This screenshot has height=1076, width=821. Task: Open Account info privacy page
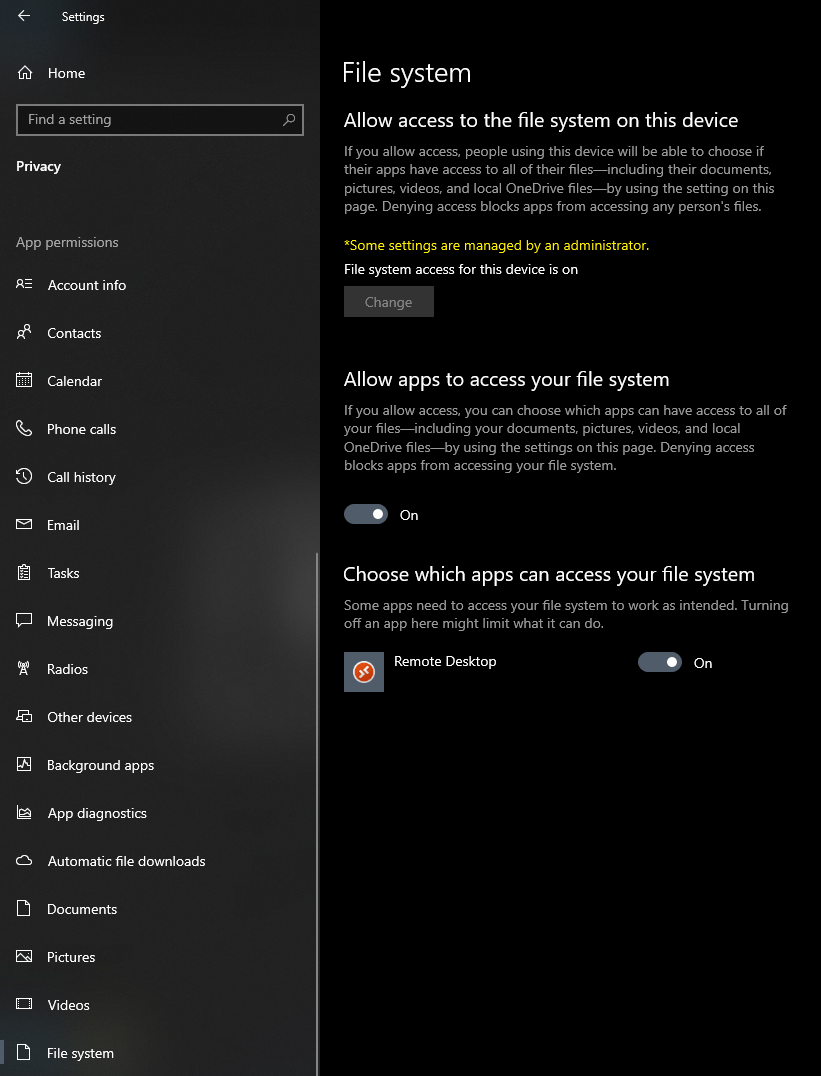click(158, 285)
